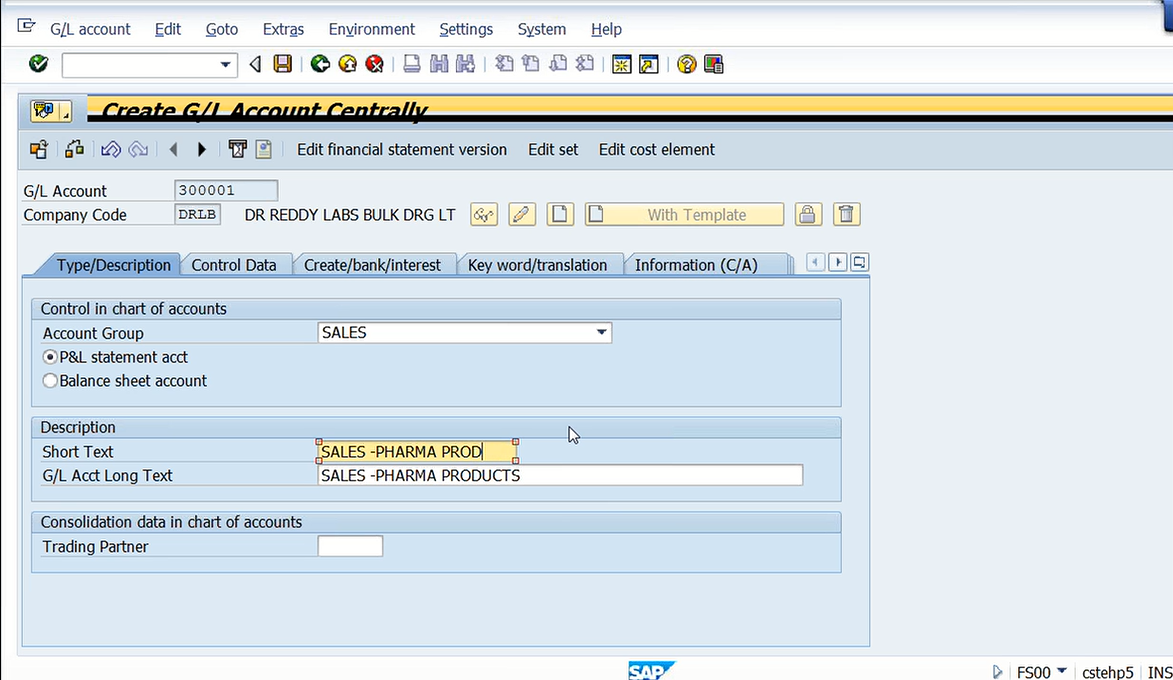Click the Delete trash can icon button
The image size is (1173, 680).
tap(846, 215)
